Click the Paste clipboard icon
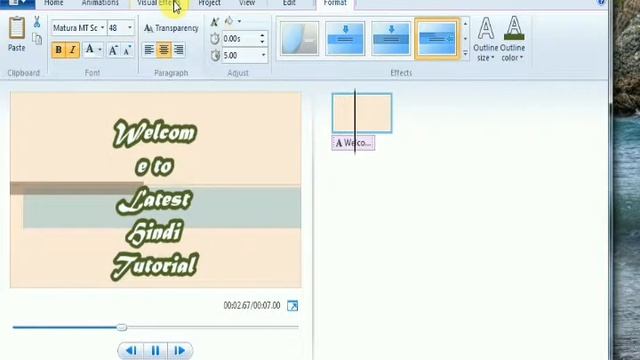This screenshot has width=640, height=360. coord(17,28)
